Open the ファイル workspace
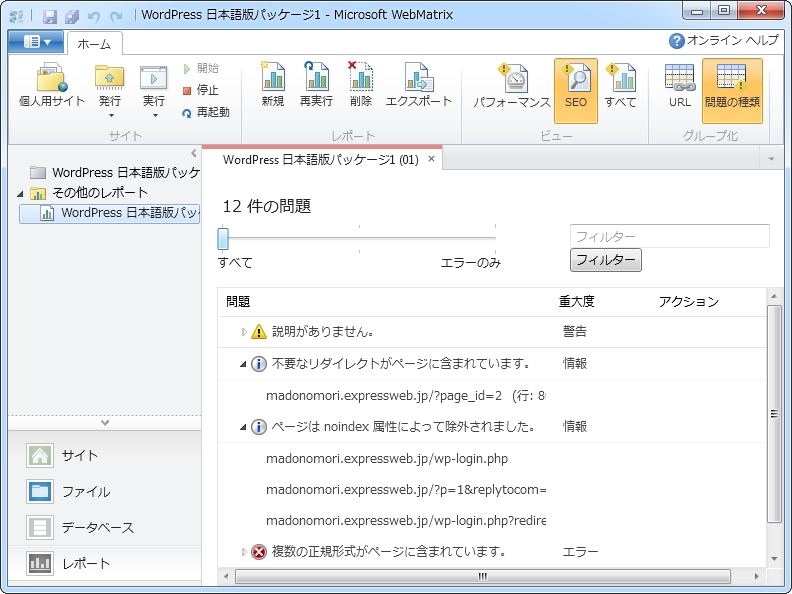Image resolution: width=792 pixels, height=594 pixels. pyautogui.click(x=105, y=491)
